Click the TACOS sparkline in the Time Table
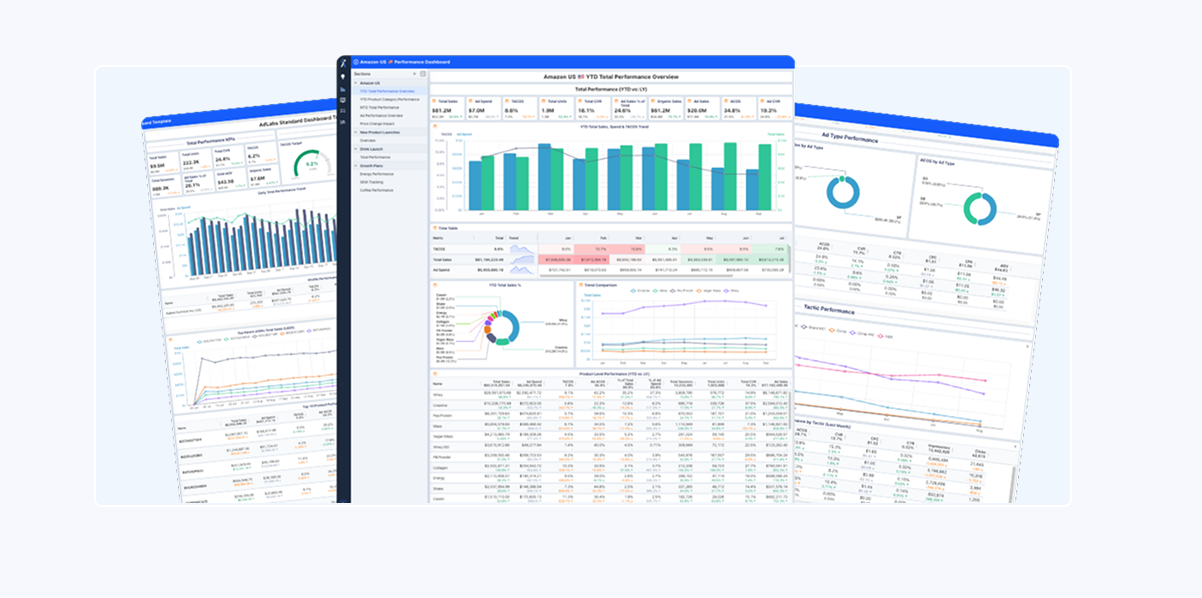 pyautogui.click(x=521, y=249)
